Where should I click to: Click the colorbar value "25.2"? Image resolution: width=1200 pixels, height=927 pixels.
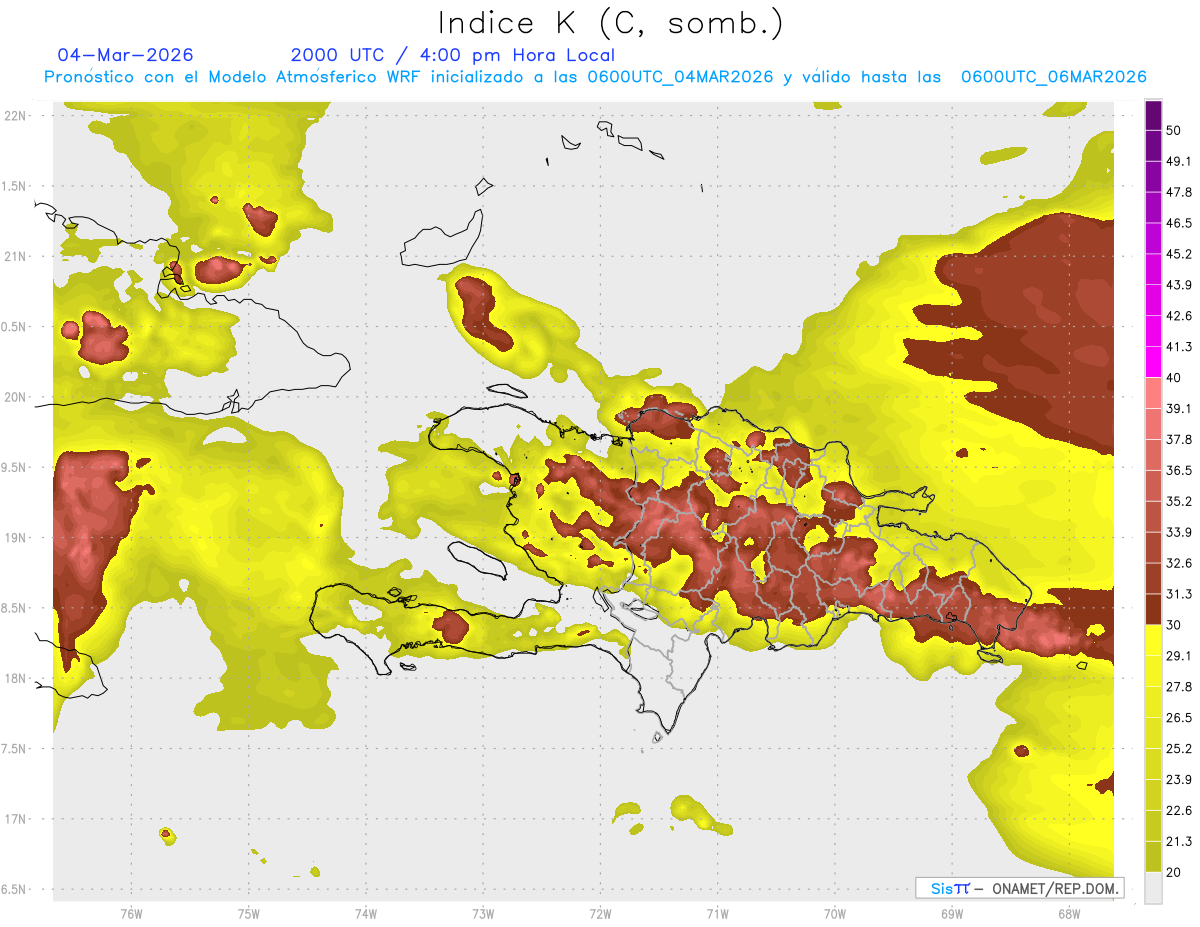pos(1179,749)
